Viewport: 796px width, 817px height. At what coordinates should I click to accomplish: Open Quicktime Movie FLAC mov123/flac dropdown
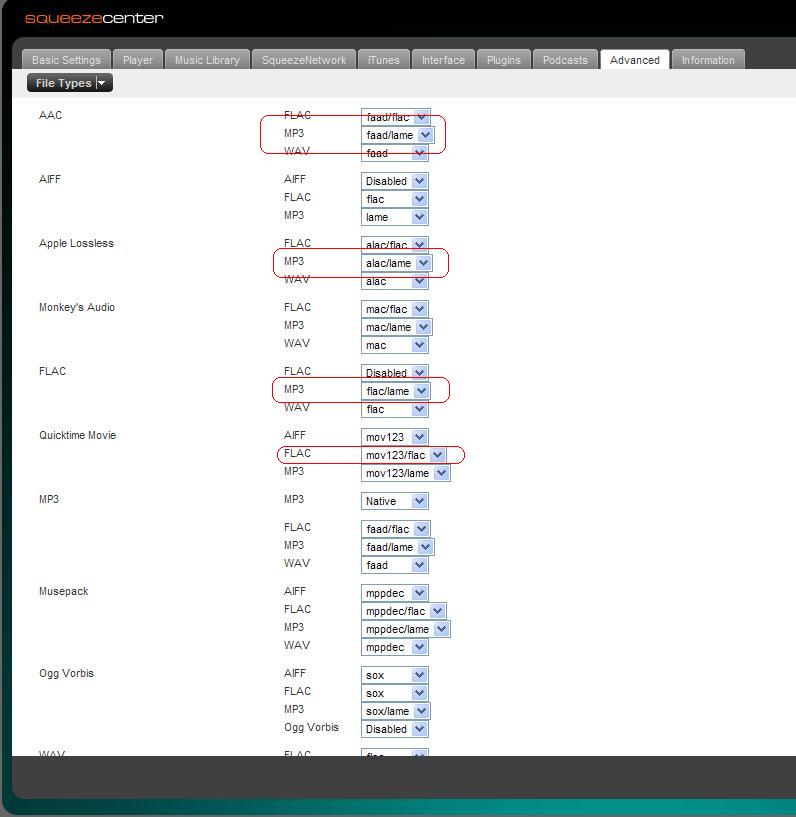(x=403, y=455)
